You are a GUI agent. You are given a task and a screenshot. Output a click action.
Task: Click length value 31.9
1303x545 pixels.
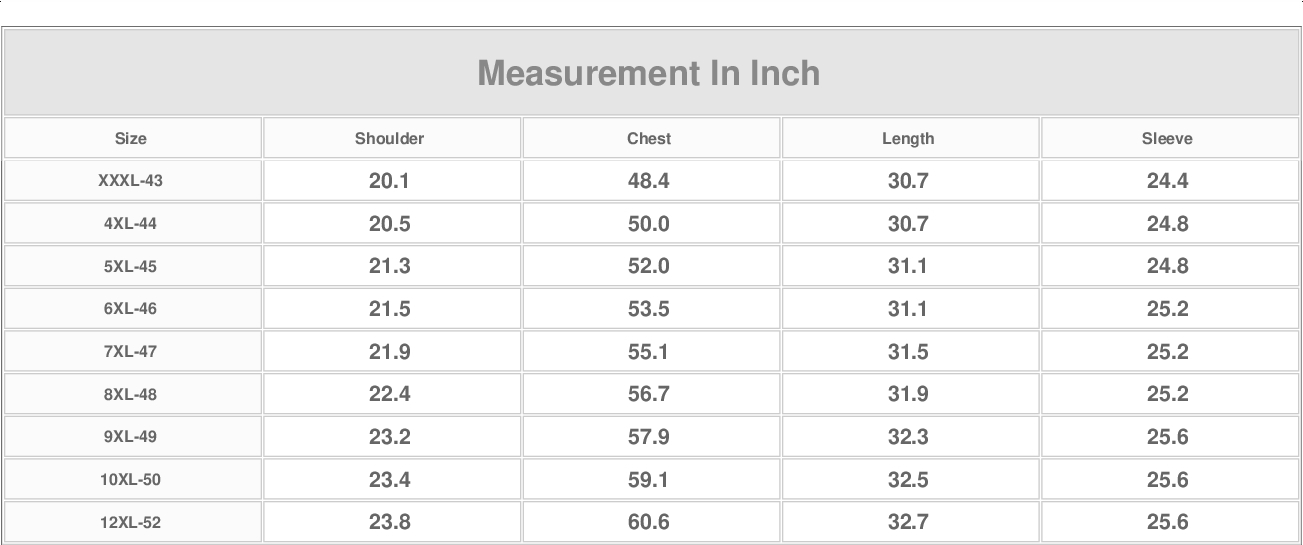(908, 395)
